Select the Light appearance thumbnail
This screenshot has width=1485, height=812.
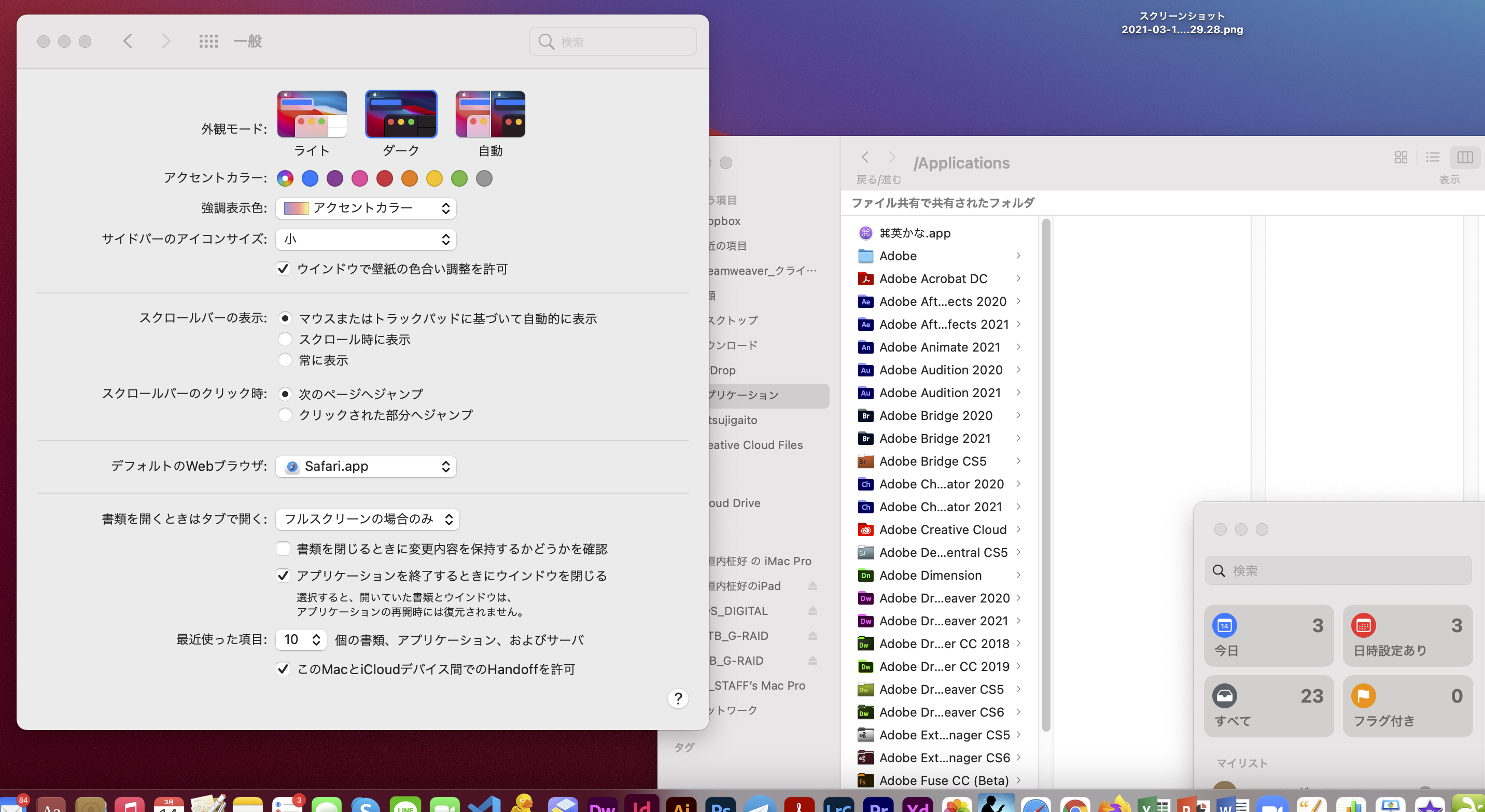[312, 114]
